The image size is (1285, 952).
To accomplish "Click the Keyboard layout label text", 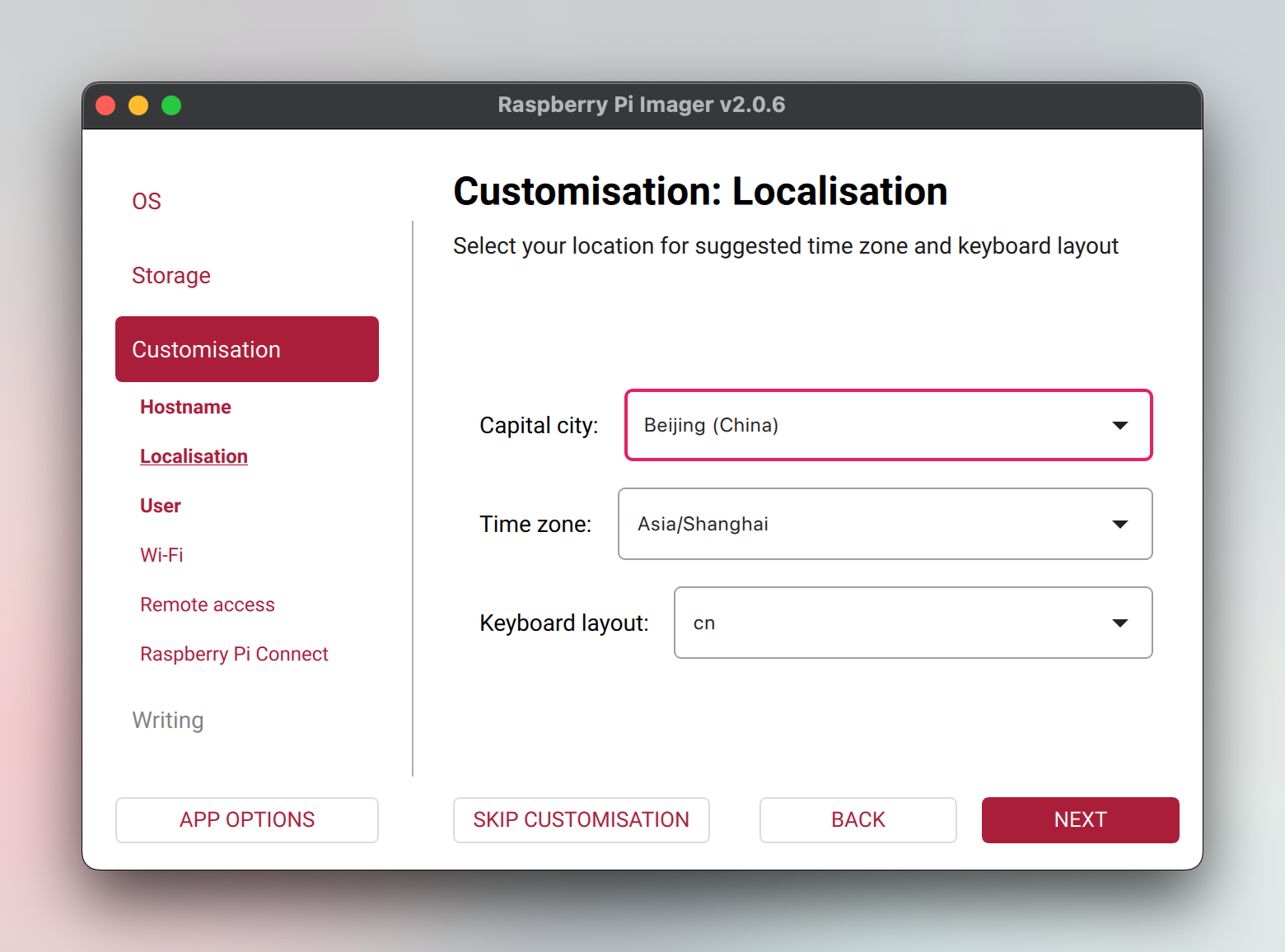I will tap(564, 623).
